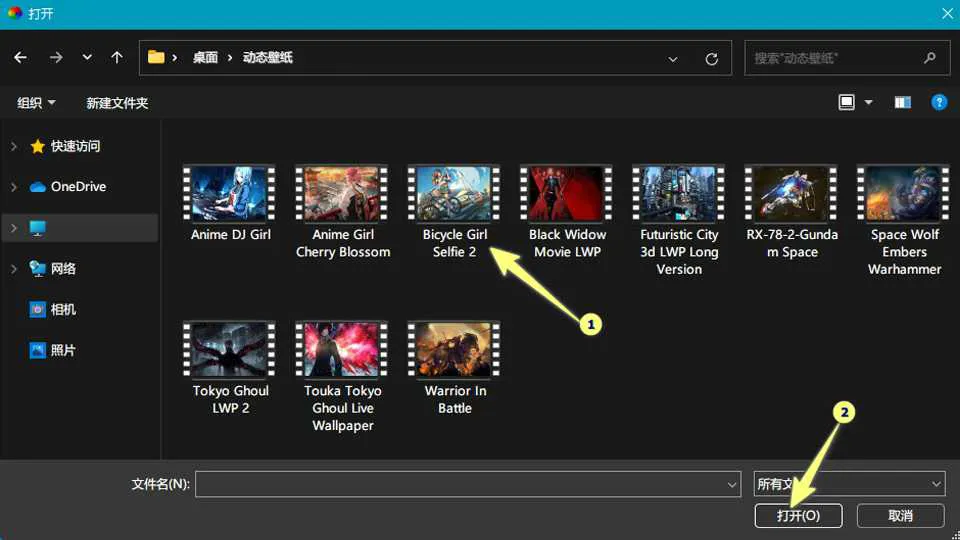Click the 打开(O) button
The image size is (960, 540).
(x=798, y=516)
